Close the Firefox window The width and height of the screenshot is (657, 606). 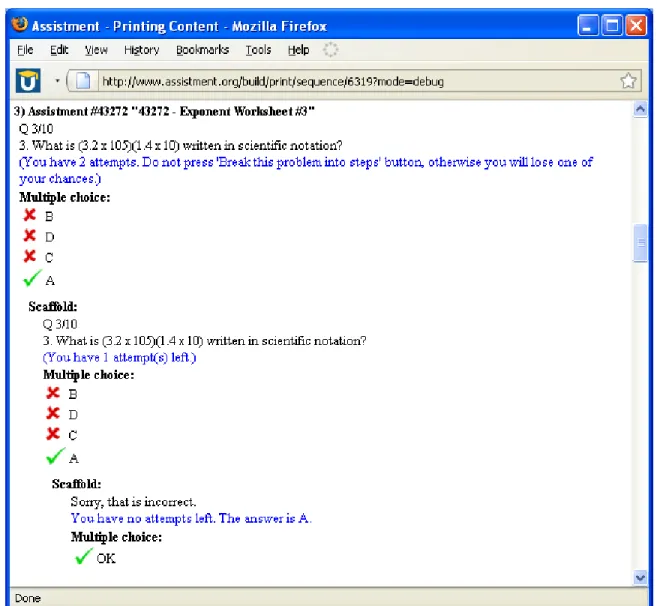(x=636, y=26)
